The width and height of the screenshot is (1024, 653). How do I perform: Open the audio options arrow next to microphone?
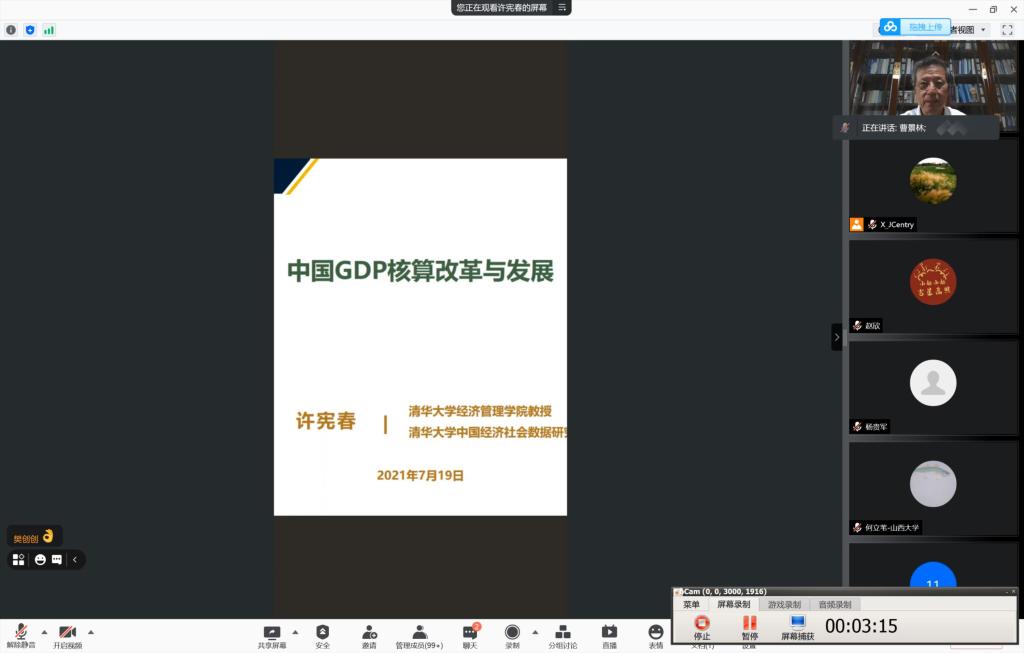point(44,632)
